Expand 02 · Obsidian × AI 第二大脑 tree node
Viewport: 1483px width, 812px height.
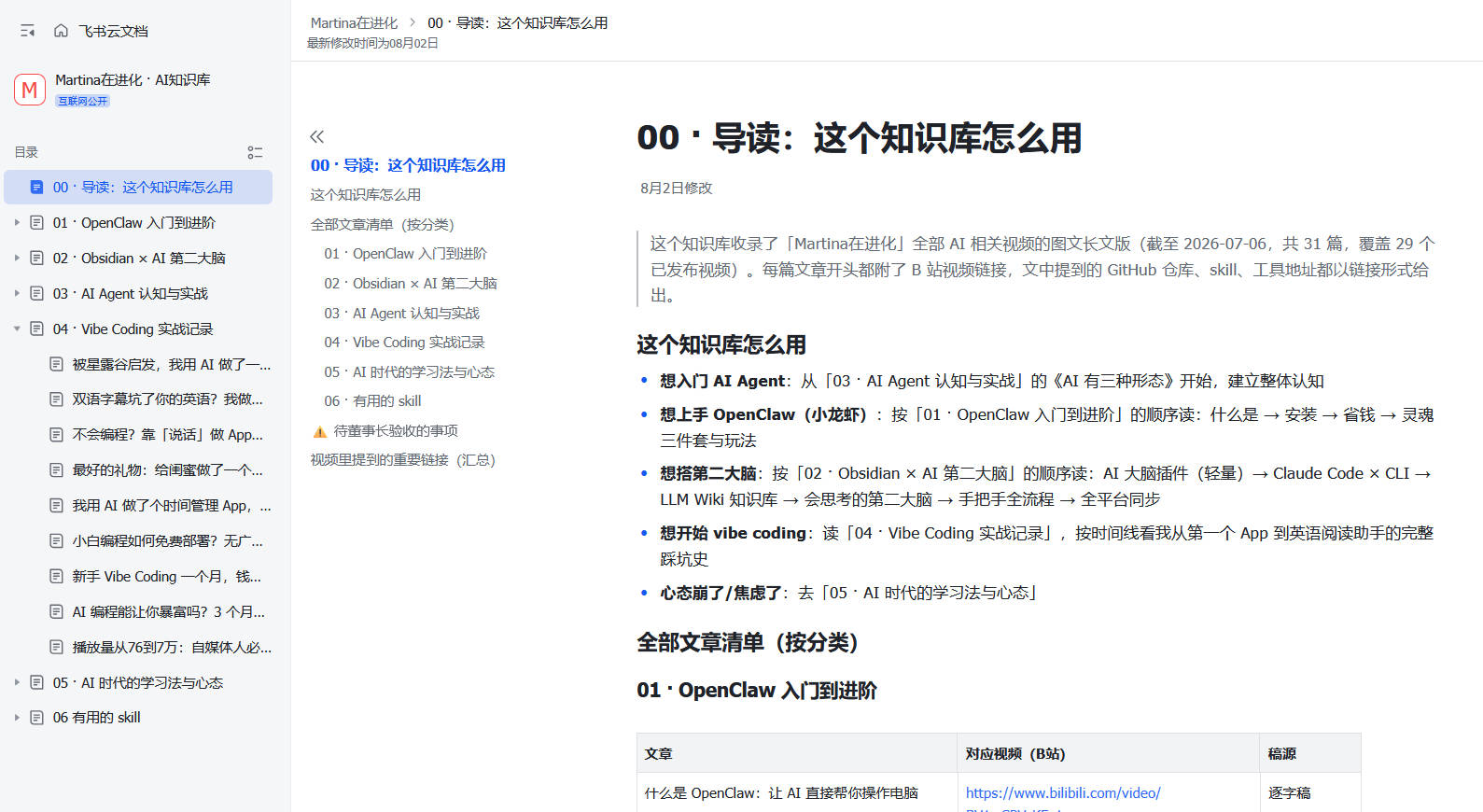pyautogui.click(x=17, y=258)
